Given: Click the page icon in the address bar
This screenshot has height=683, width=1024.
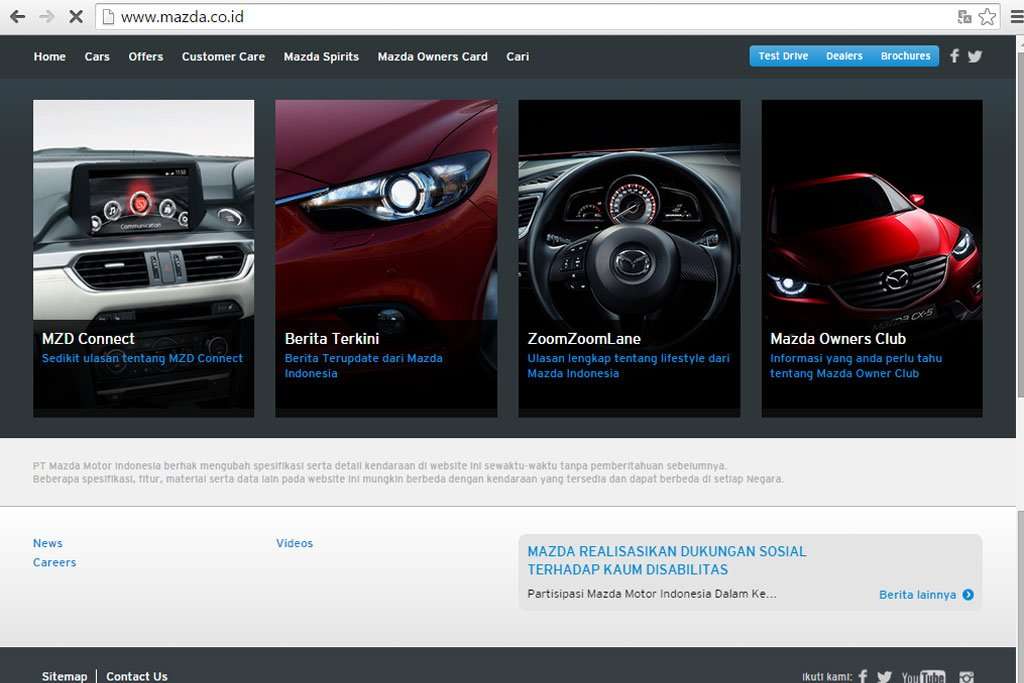Looking at the screenshot, I should [x=108, y=17].
